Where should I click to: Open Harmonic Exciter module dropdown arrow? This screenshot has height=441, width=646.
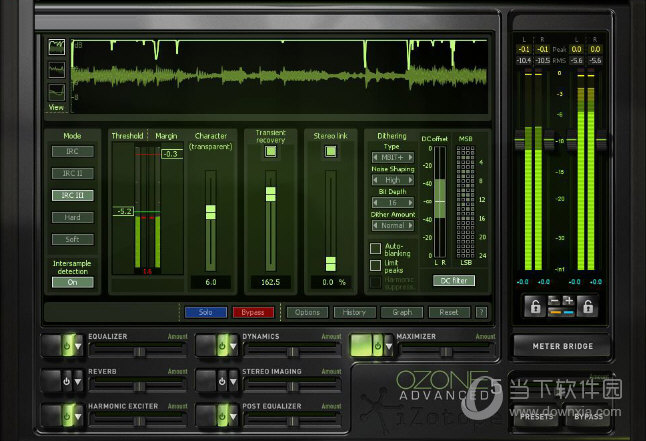[x=78, y=417]
